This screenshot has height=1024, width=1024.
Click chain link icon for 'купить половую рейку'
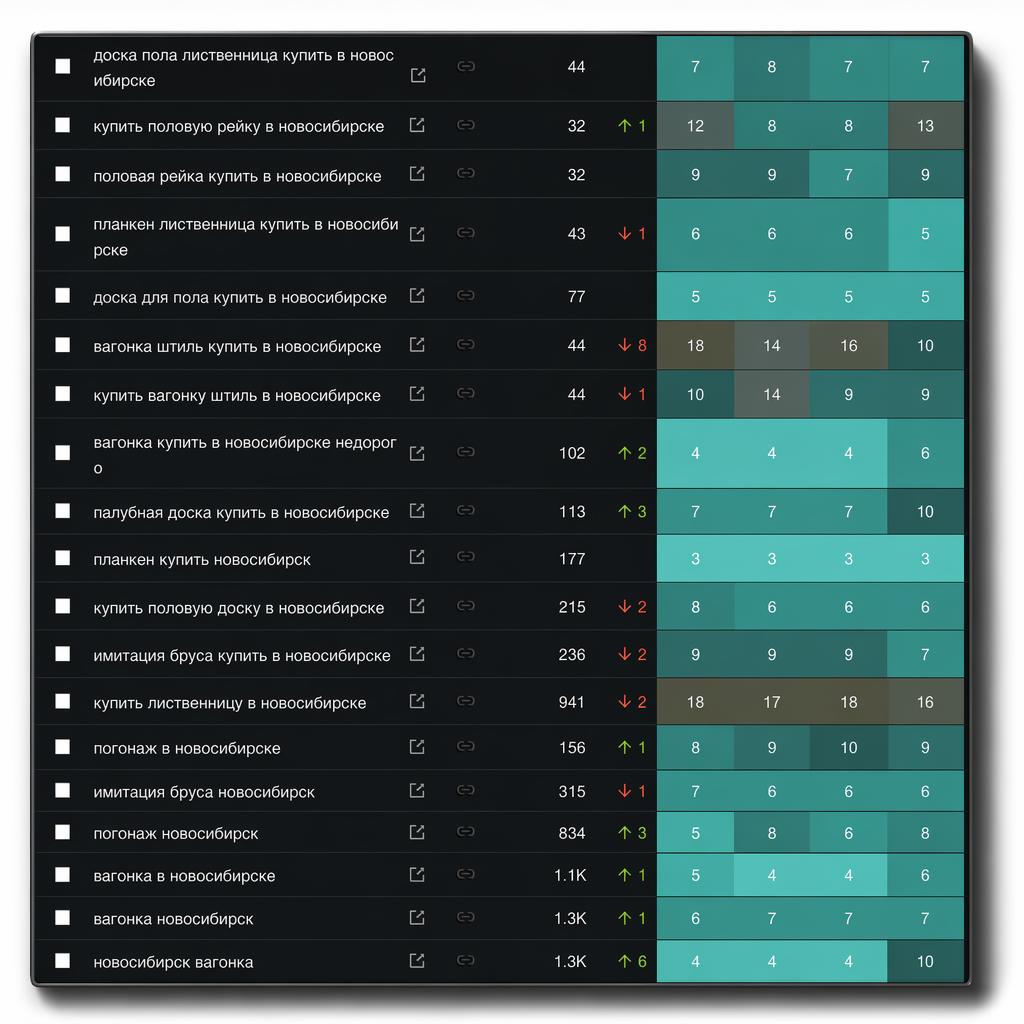[x=466, y=124]
